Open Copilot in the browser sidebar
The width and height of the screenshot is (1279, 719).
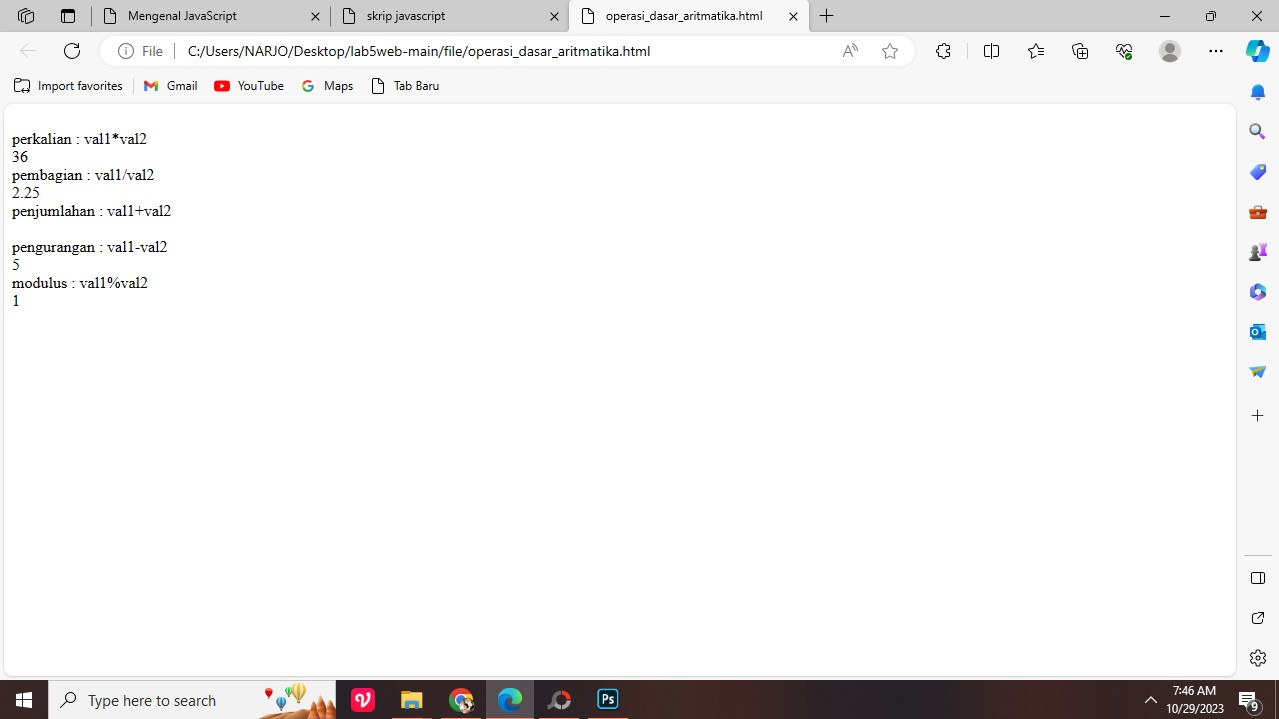click(1257, 51)
